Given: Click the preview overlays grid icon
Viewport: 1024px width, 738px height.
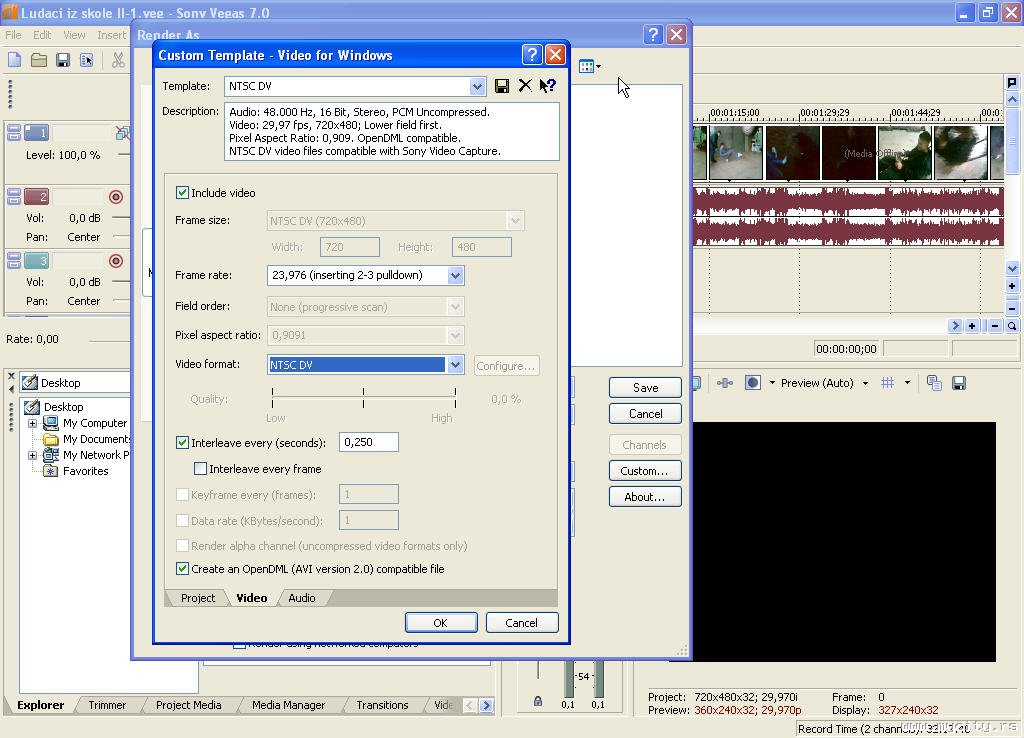Looking at the screenshot, I should (887, 383).
